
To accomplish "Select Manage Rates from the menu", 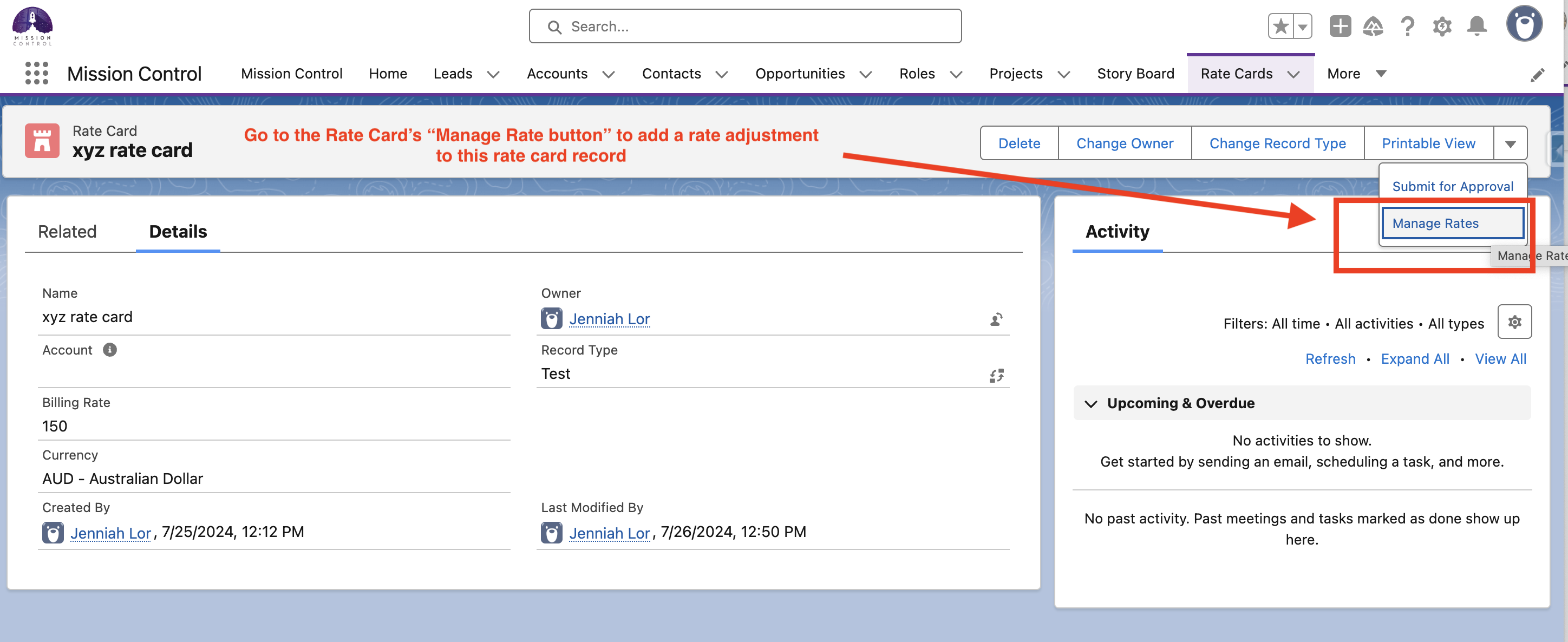I will [1453, 224].
